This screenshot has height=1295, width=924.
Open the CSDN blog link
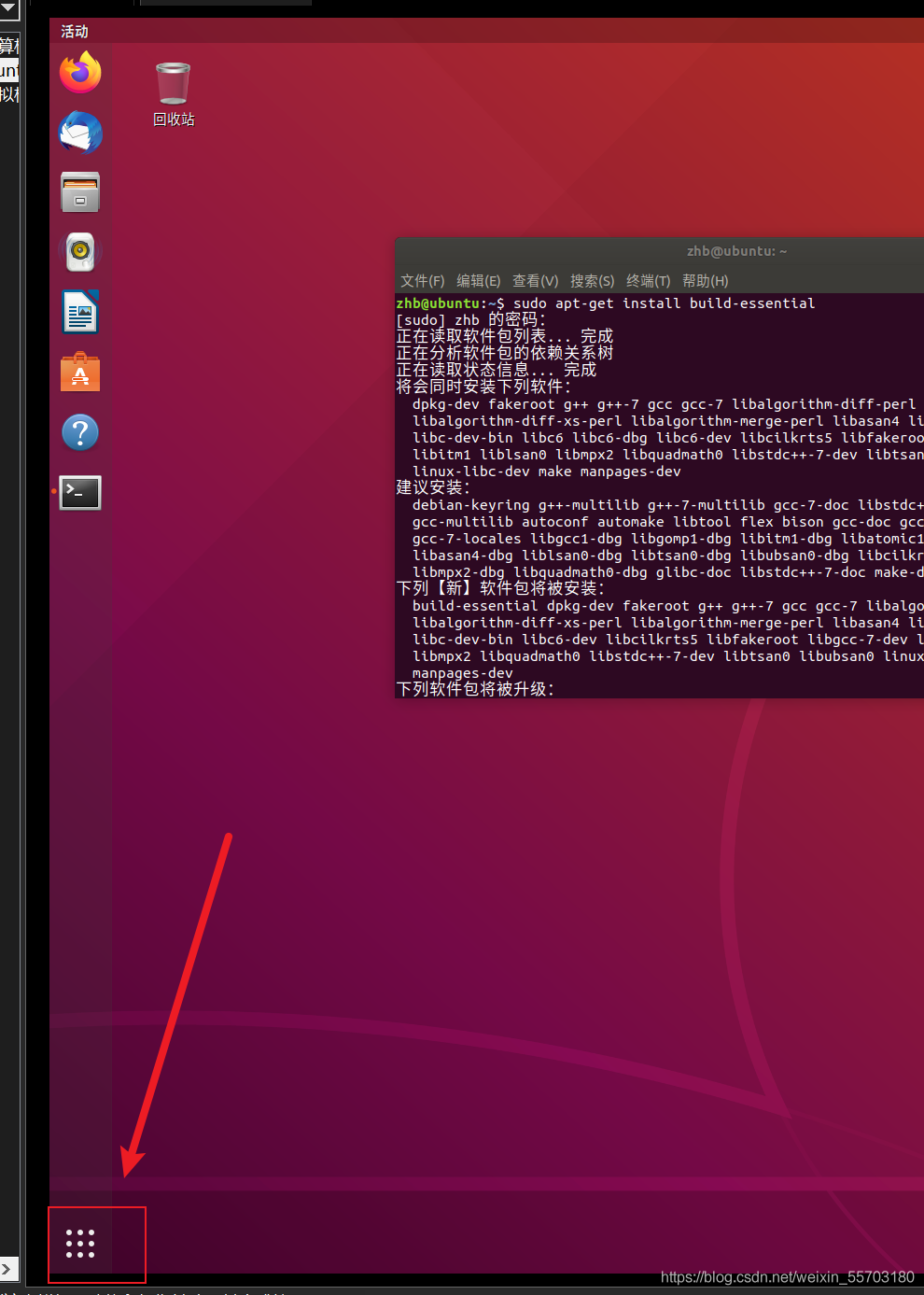click(787, 1276)
